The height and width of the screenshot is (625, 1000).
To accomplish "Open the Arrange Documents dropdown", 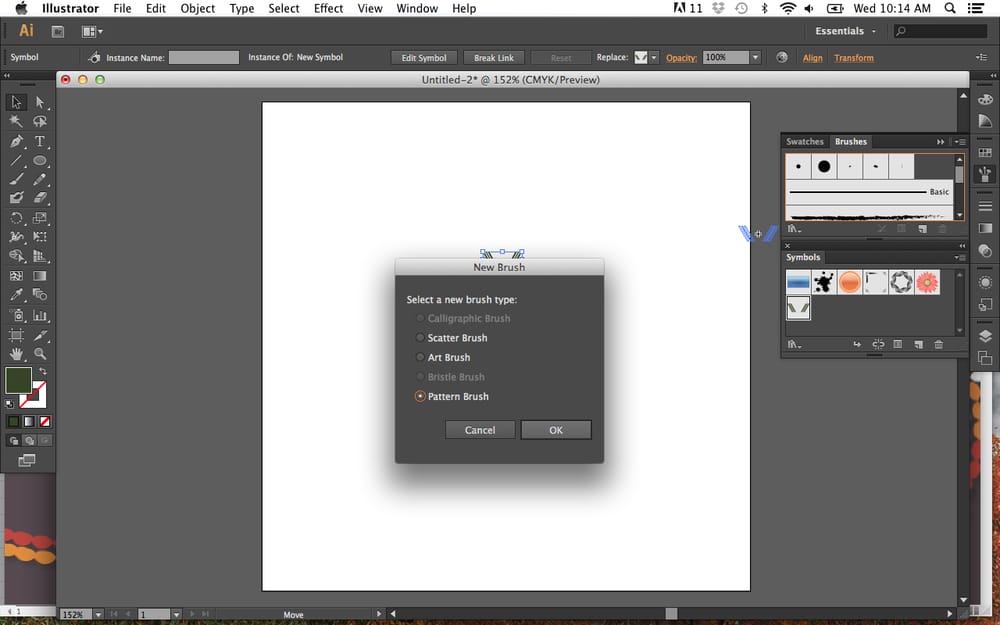I will pyautogui.click(x=92, y=31).
